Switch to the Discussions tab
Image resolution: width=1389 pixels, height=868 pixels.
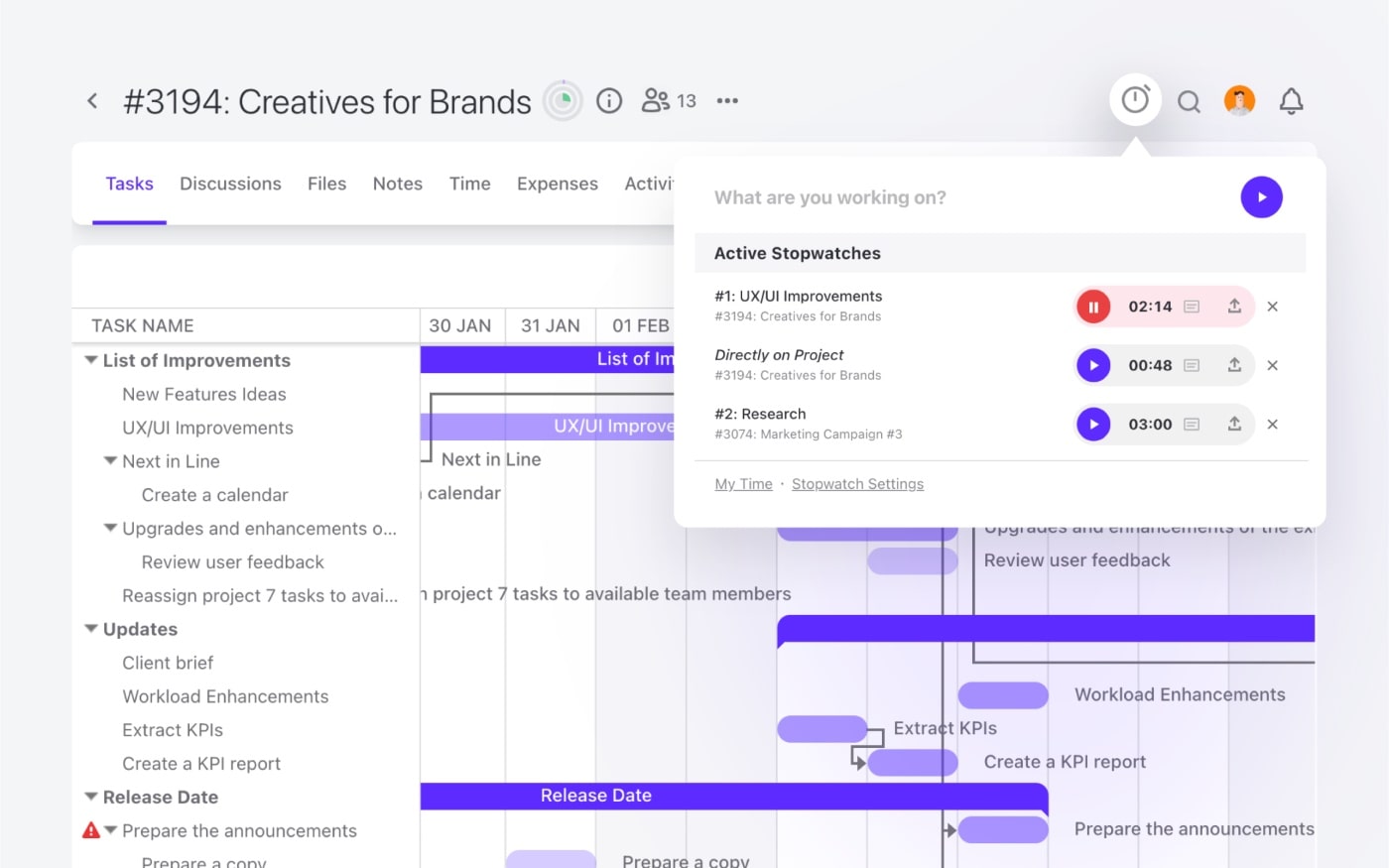230,184
